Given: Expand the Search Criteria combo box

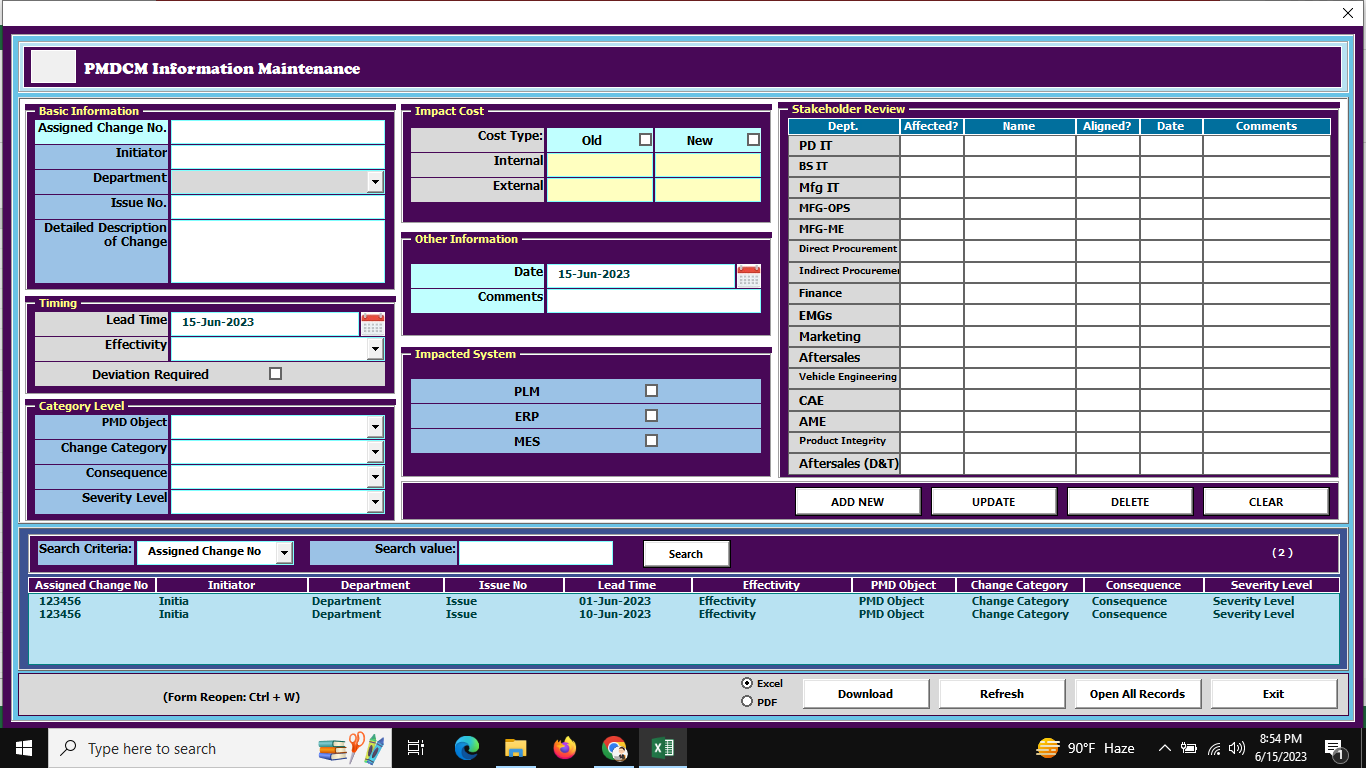Looking at the screenshot, I should click(284, 552).
